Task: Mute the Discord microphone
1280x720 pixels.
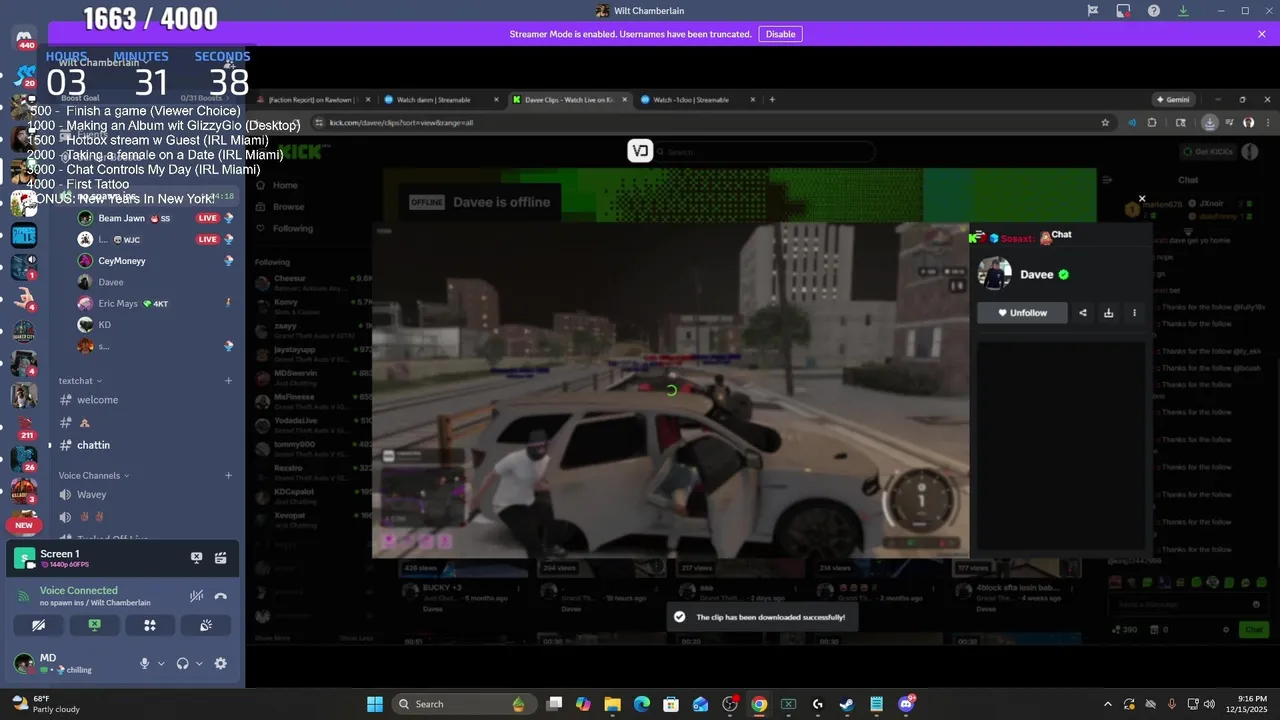Action: (x=145, y=663)
